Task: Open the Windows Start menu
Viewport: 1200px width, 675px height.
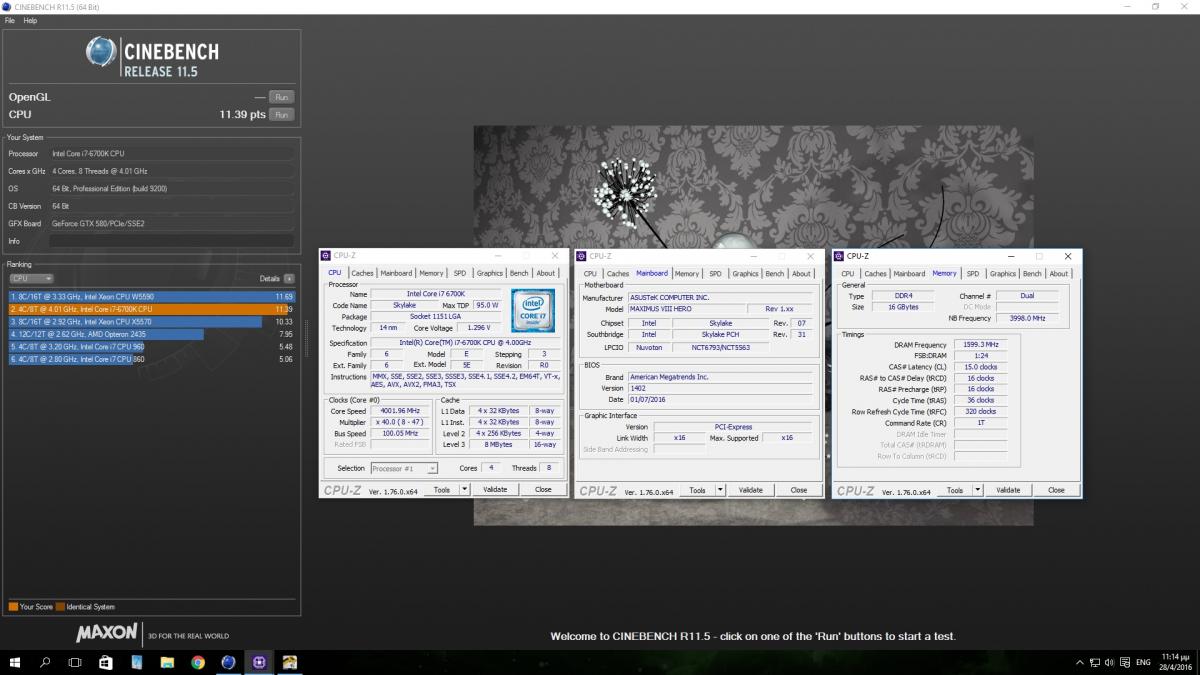Action: click(x=15, y=662)
